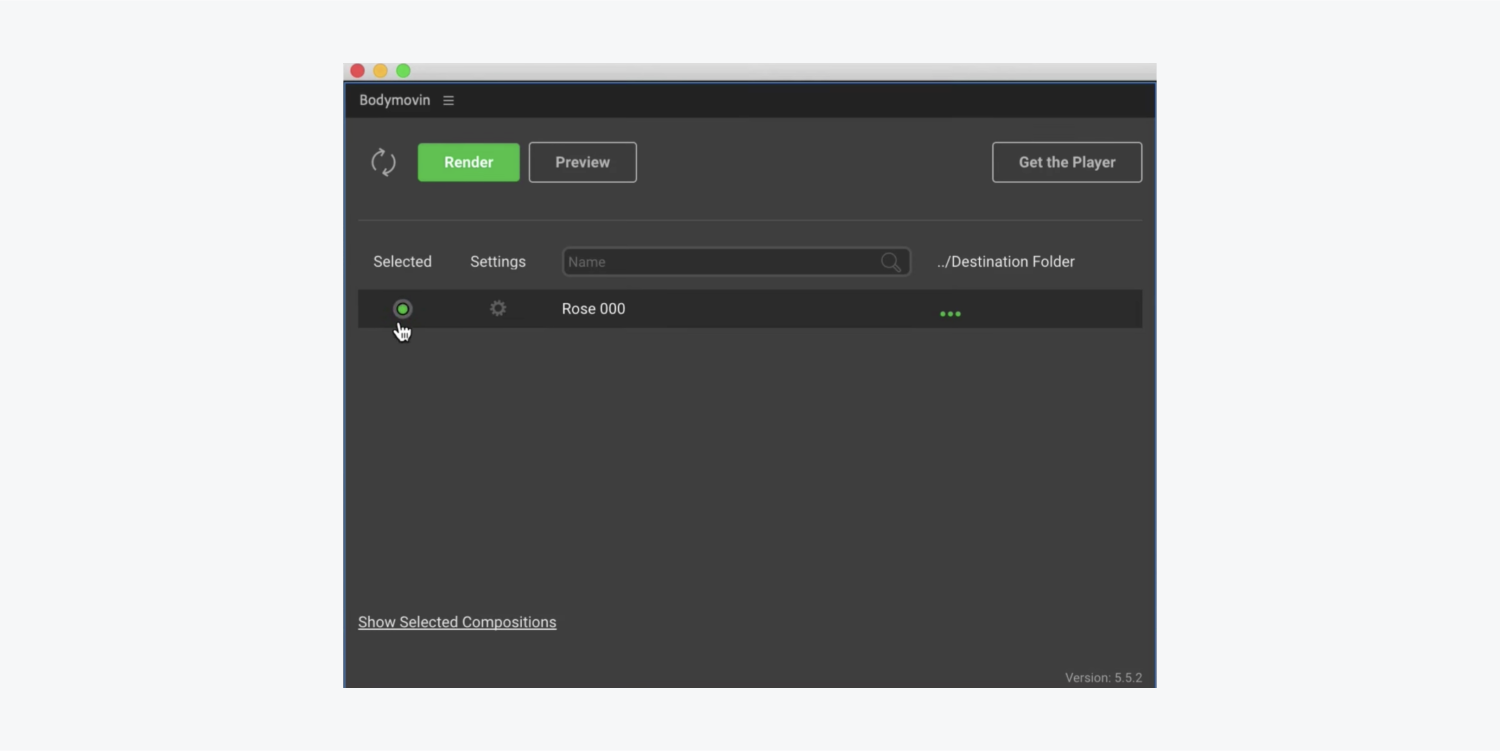Click Get the Player button
This screenshot has height=751, width=1501.
pyautogui.click(x=1067, y=162)
